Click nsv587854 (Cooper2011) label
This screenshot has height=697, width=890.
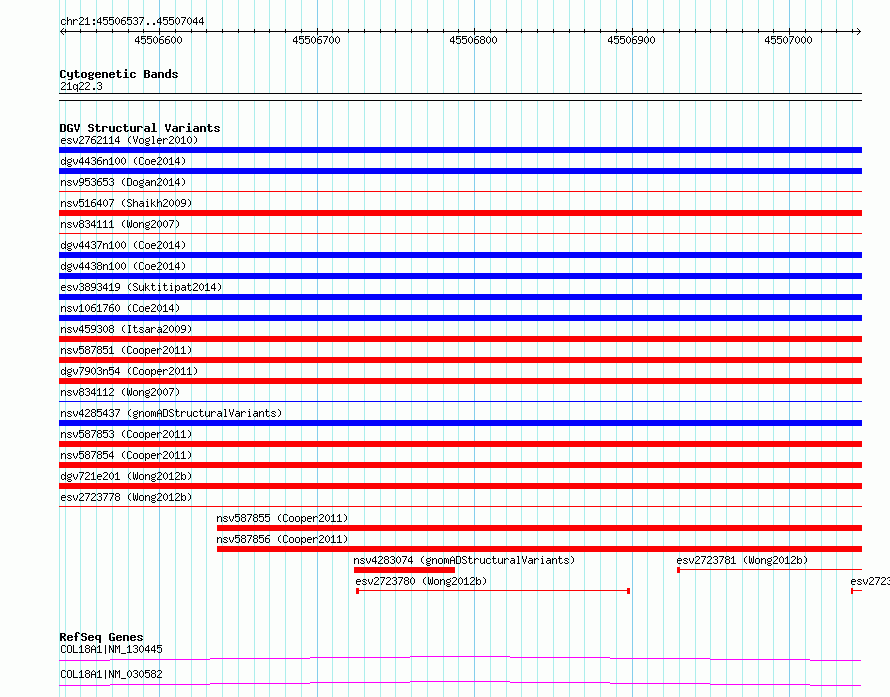pyautogui.click(x=126, y=455)
